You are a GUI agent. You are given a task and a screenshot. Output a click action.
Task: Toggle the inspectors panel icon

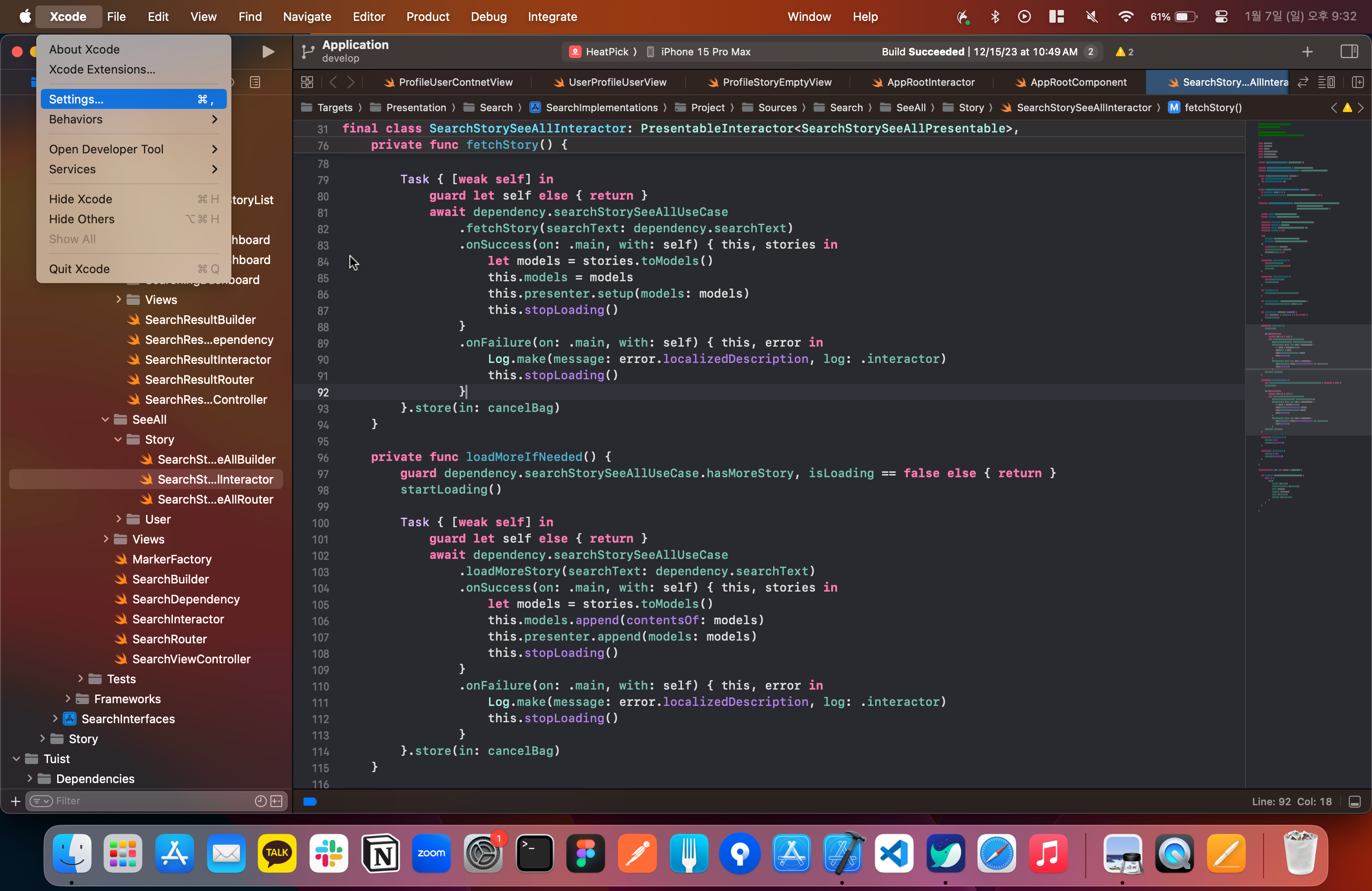(1348, 52)
